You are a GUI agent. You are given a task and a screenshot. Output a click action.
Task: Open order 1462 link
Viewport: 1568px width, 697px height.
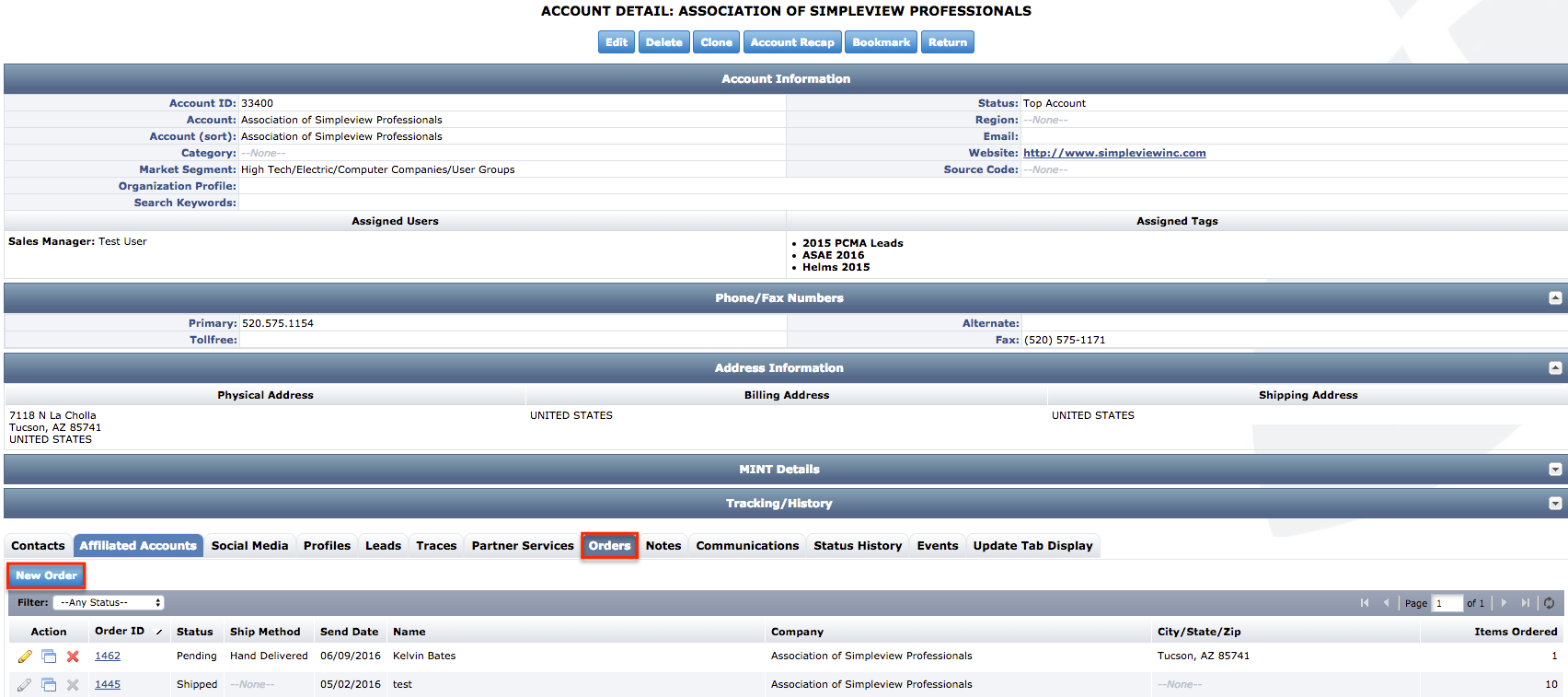tap(108, 656)
